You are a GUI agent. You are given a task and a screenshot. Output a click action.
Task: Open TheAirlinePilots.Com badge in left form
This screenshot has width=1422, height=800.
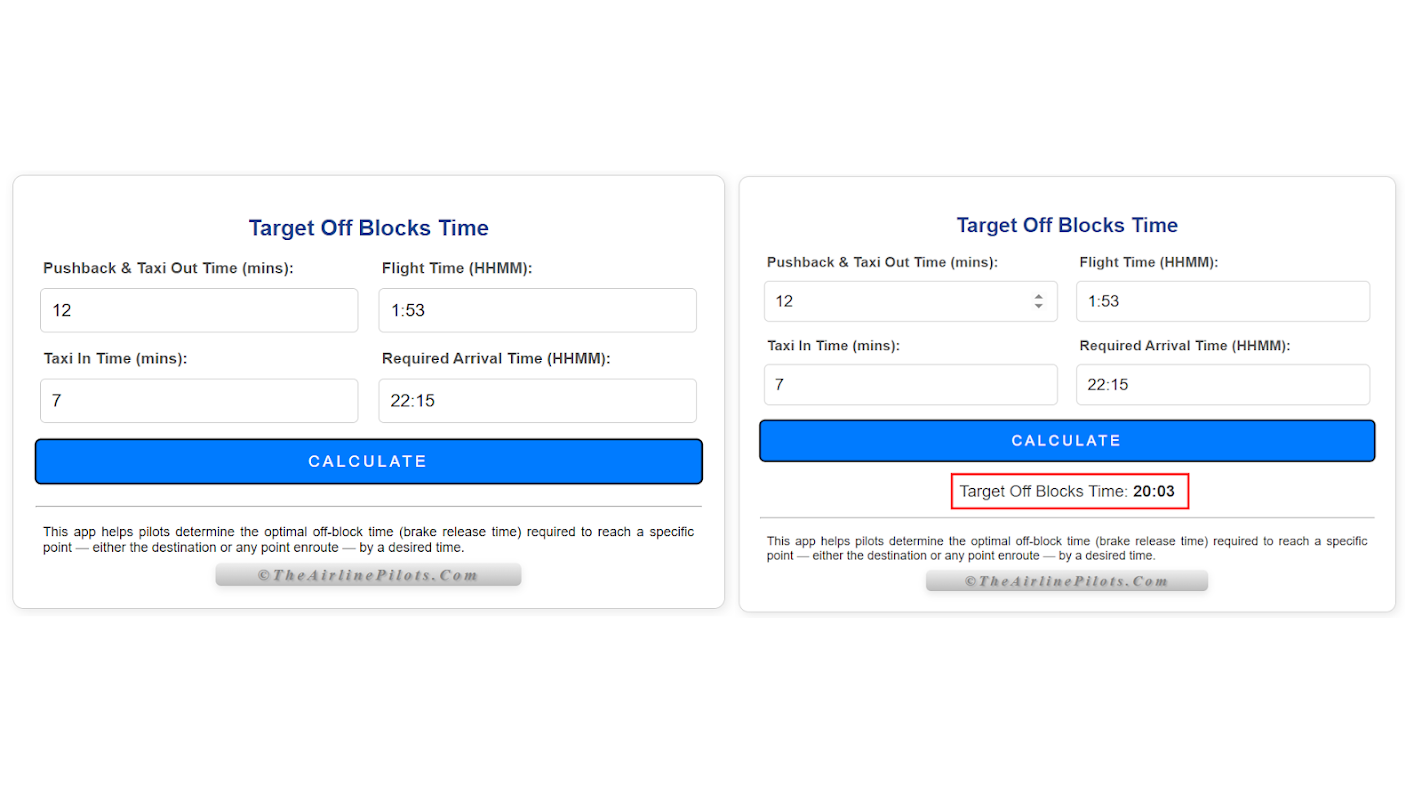coord(368,575)
